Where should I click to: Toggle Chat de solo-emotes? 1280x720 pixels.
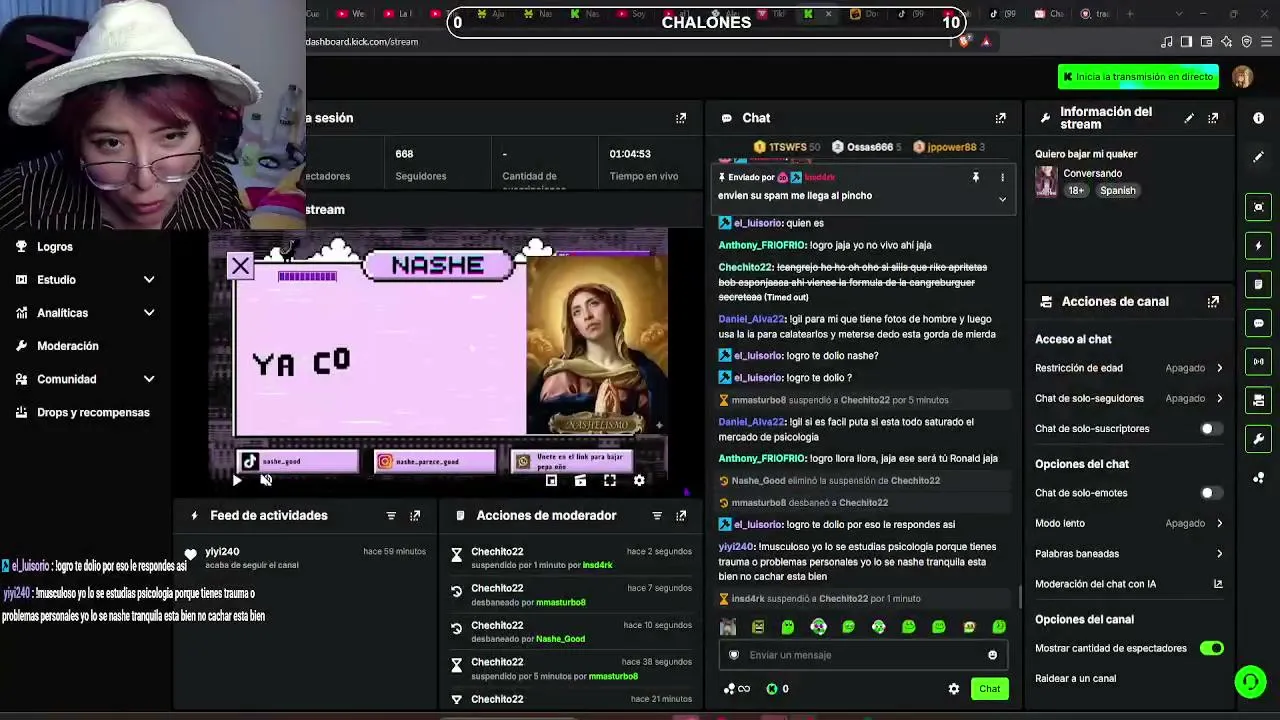(1211, 493)
